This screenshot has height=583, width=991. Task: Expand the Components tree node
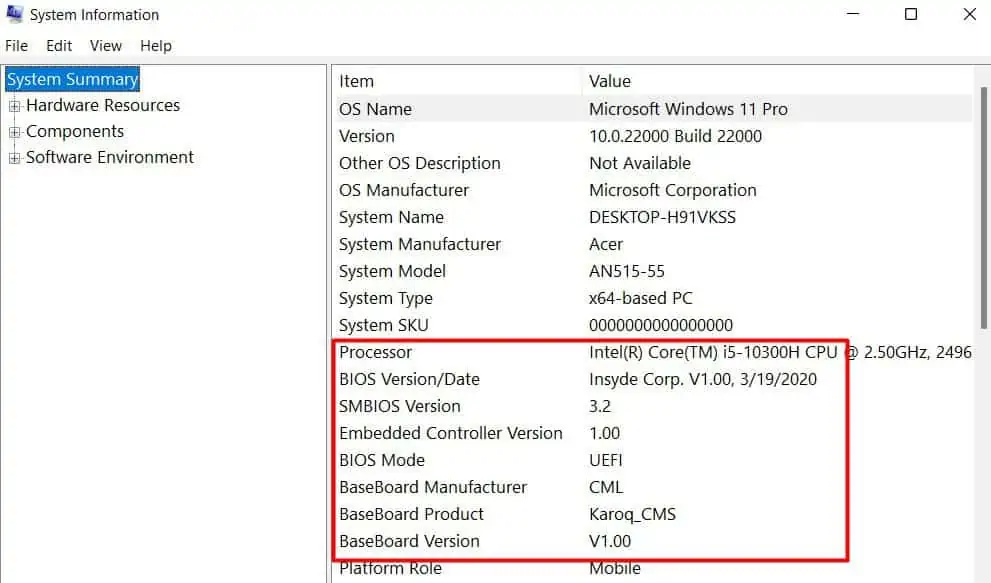coord(15,132)
